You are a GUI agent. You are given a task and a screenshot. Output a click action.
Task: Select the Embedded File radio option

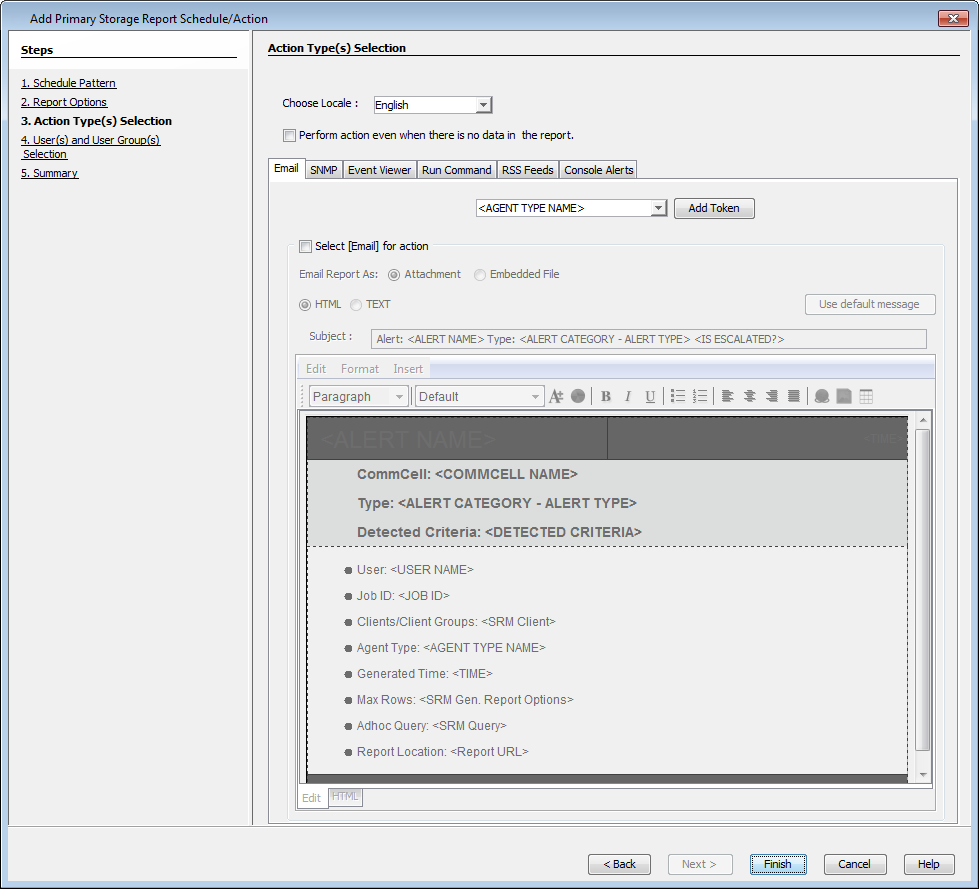click(479, 274)
